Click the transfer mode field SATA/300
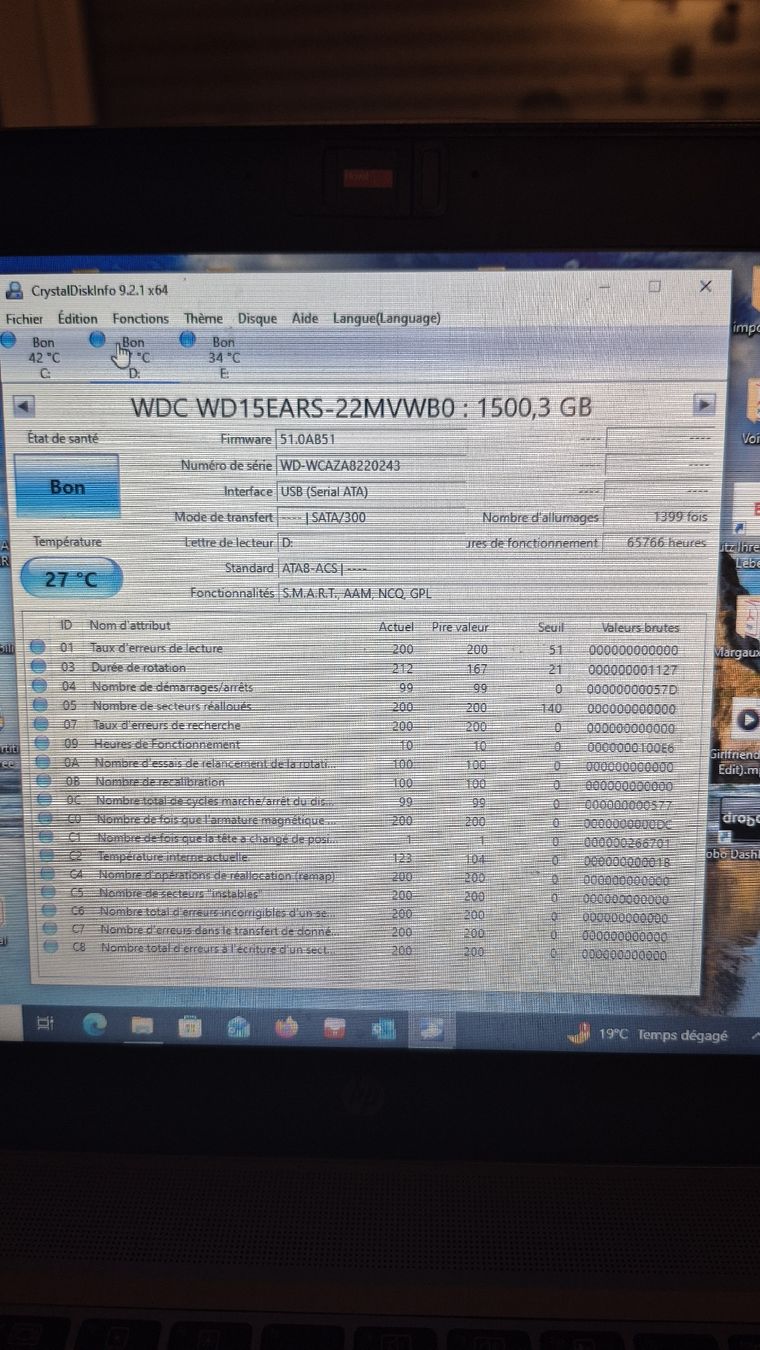 [x=371, y=517]
